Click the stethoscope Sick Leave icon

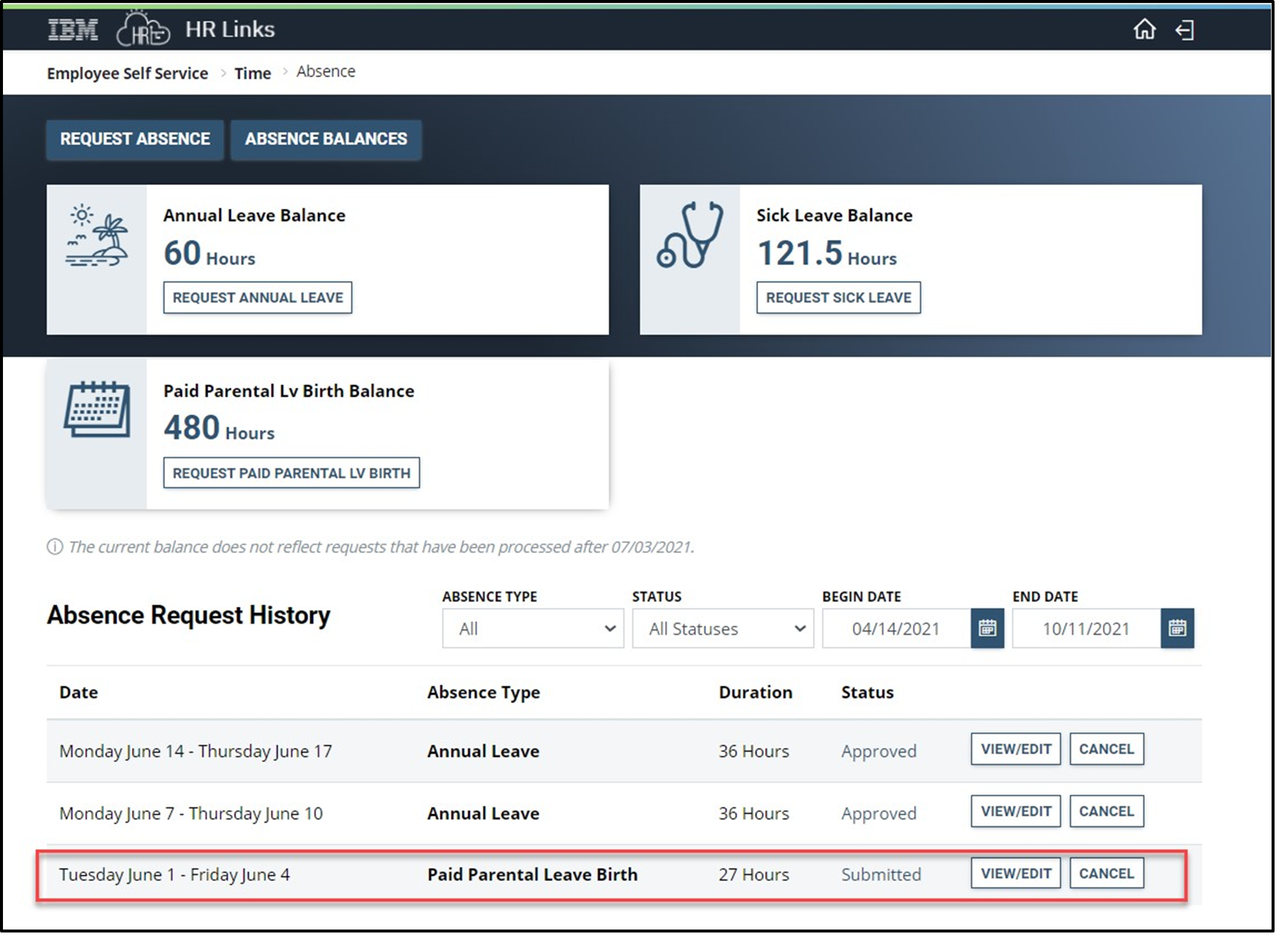(x=690, y=235)
